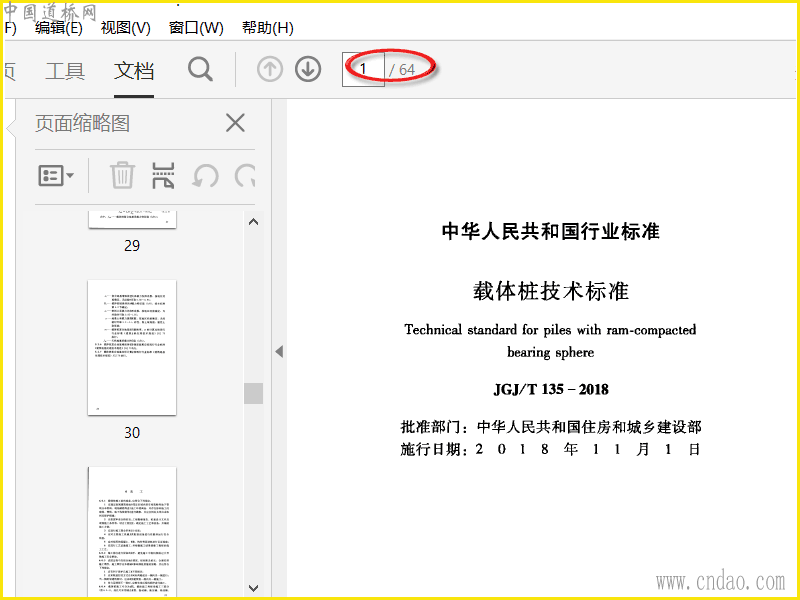Switch to the 文档 tab

click(134, 70)
